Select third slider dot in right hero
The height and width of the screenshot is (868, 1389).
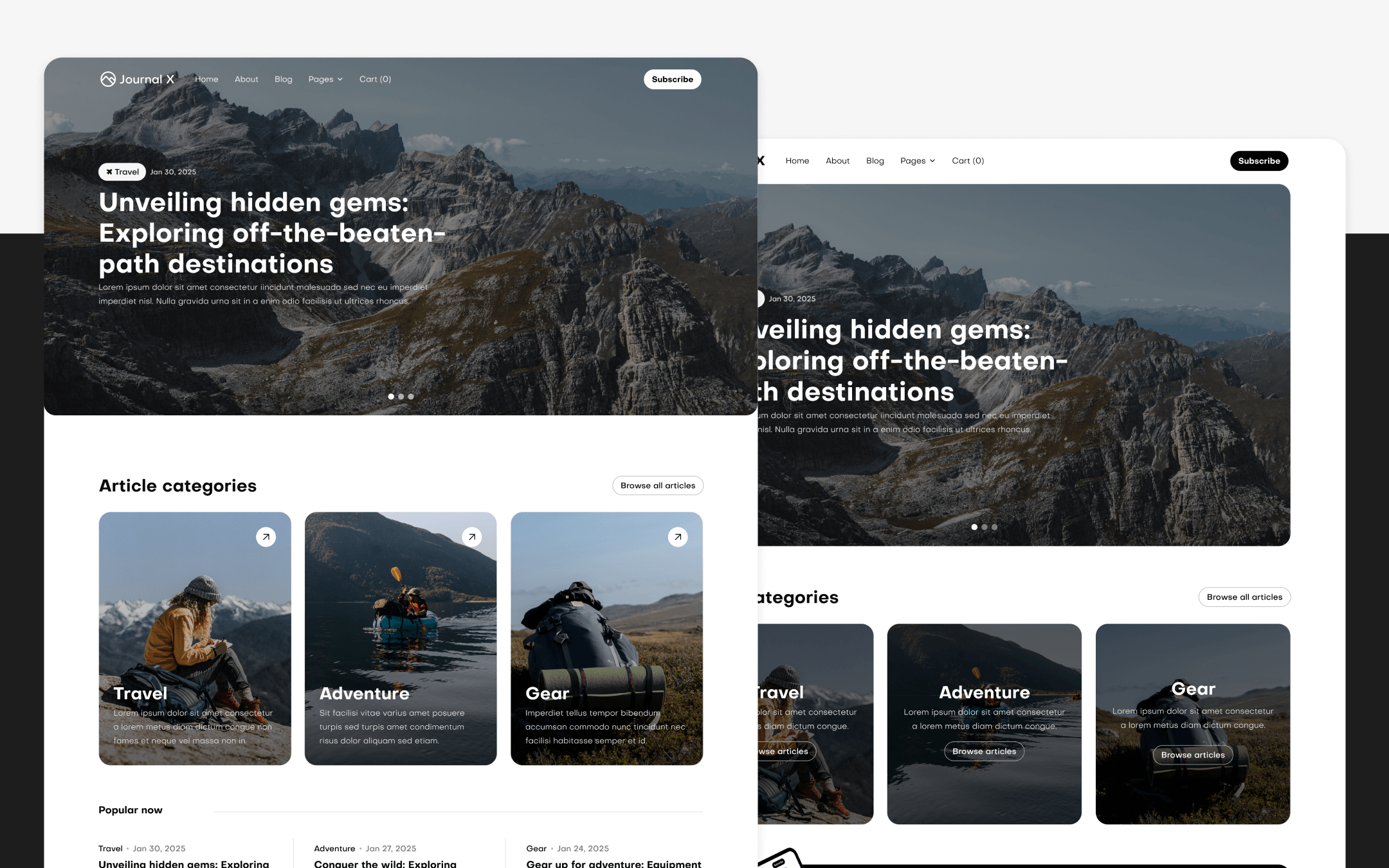pyautogui.click(x=994, y=527)
